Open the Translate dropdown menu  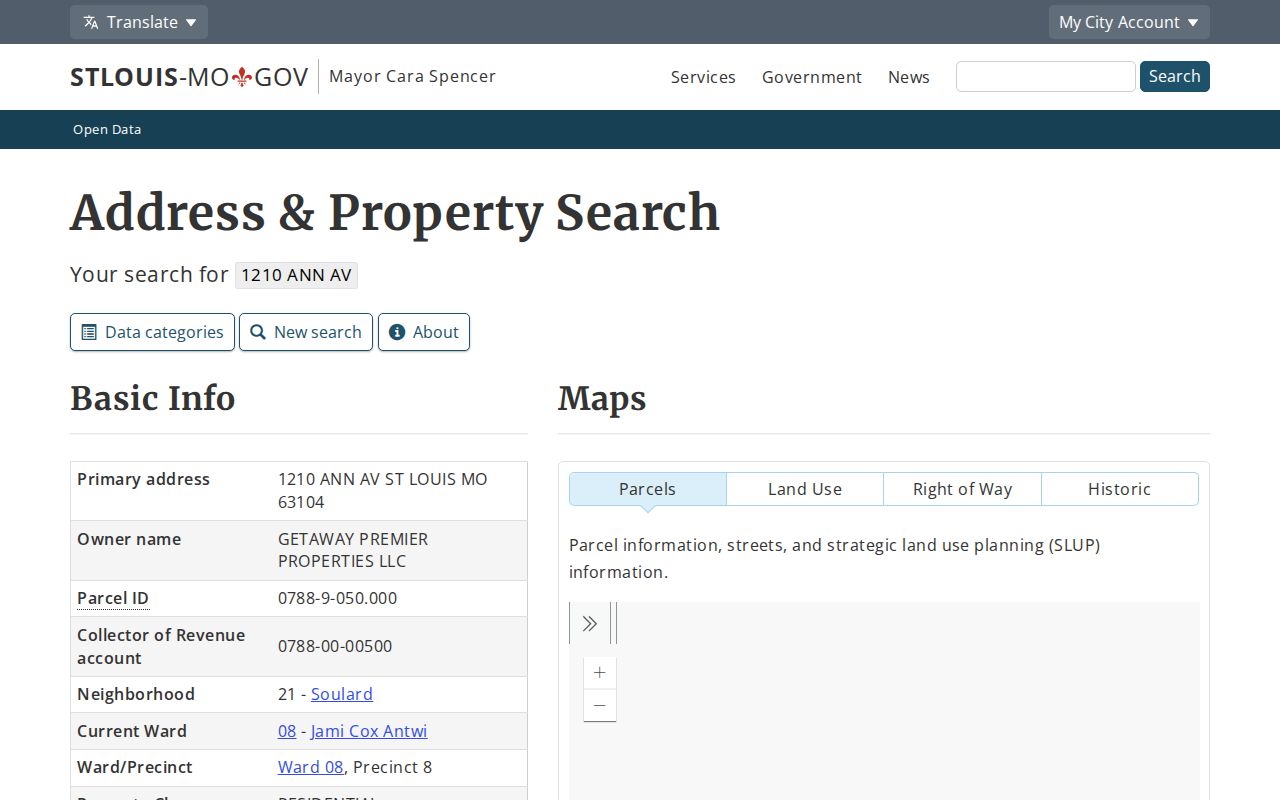(x=139, y=22)
